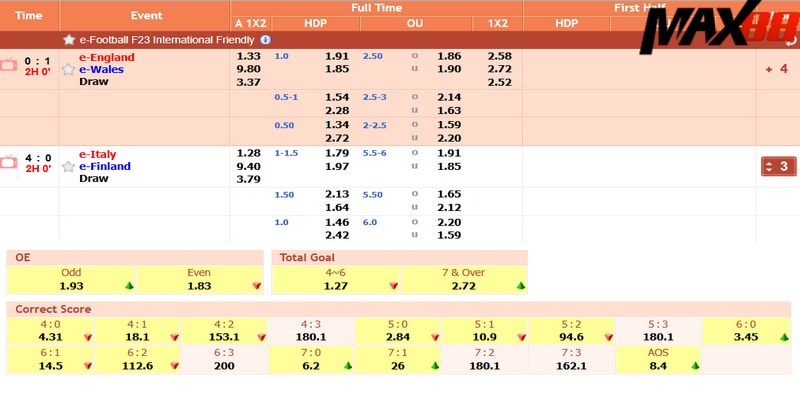This screenshot has height=400, width=800.
Task: Click refresh arrow icon under MAX88 logo
Action: coord(791,40)
